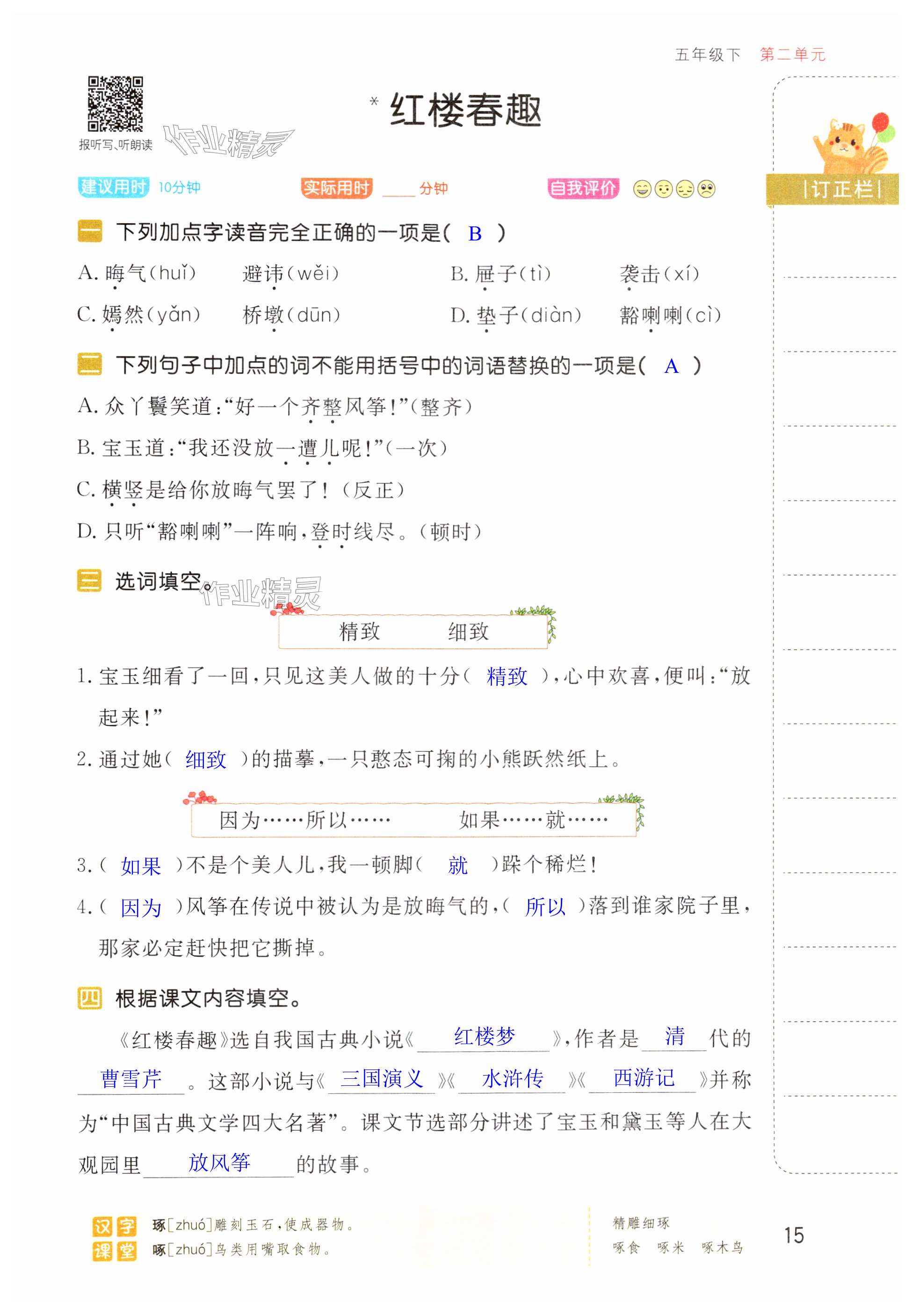Screen dimensions: 912x1316
Task: Click the blank containing 红楼梦 answer
Action: (484, 1038)
